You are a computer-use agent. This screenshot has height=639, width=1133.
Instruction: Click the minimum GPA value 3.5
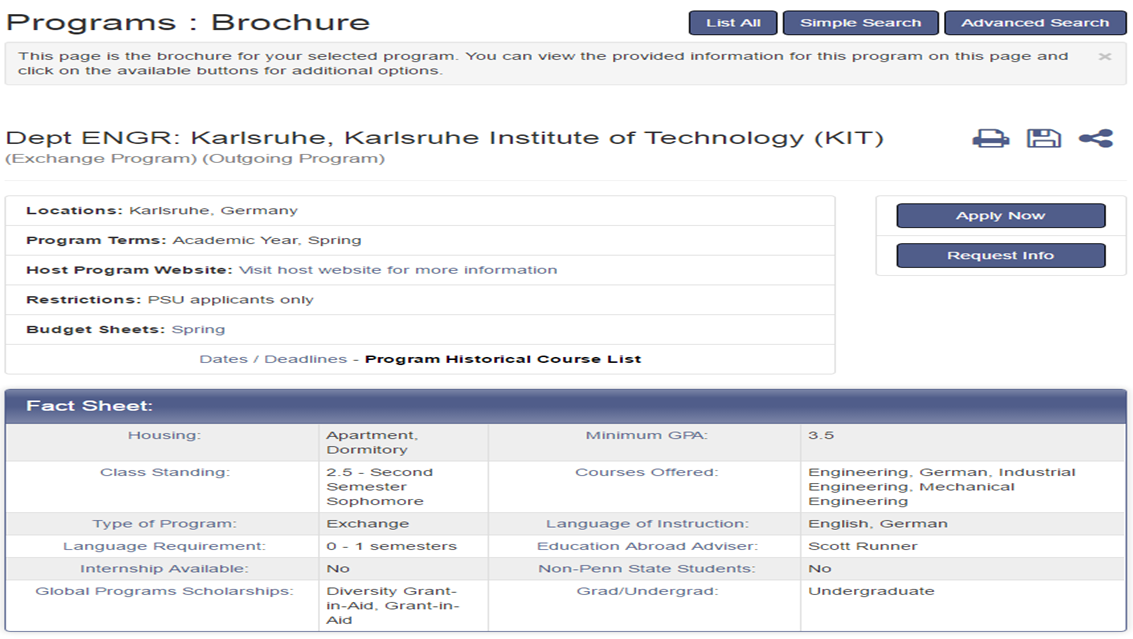pyautogui.click(x=821, y=435)
